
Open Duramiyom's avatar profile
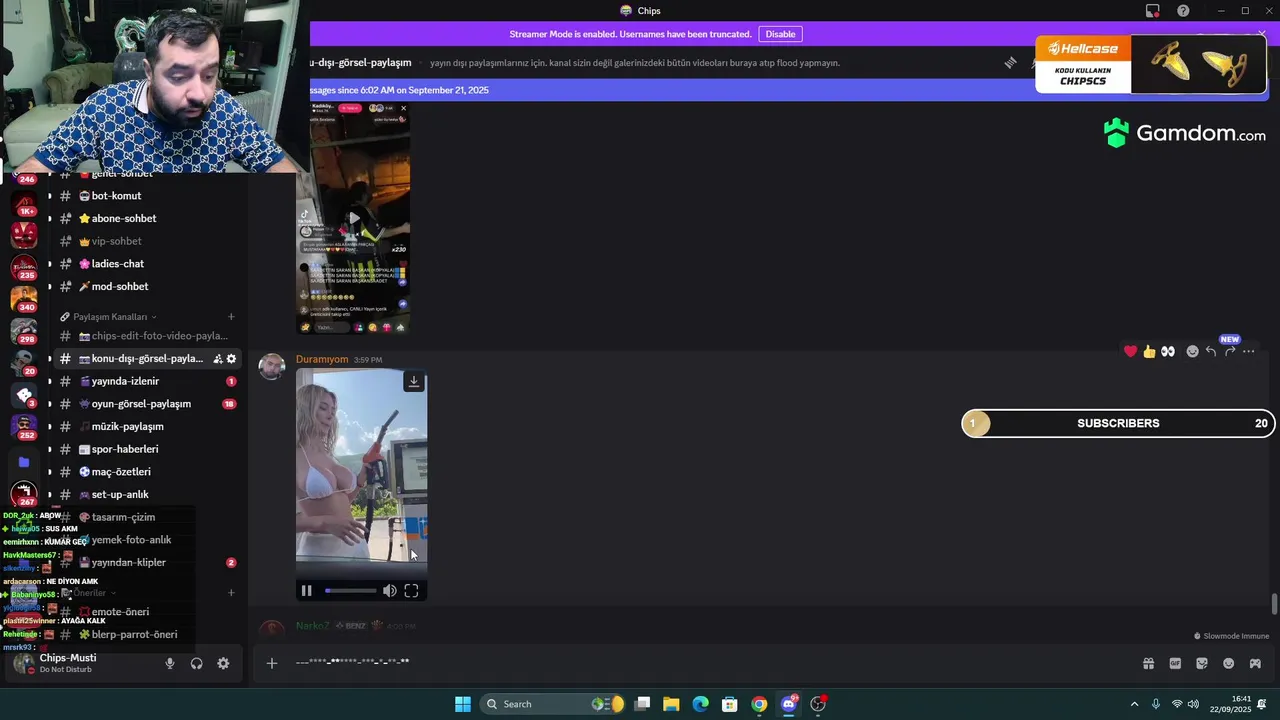271,367
